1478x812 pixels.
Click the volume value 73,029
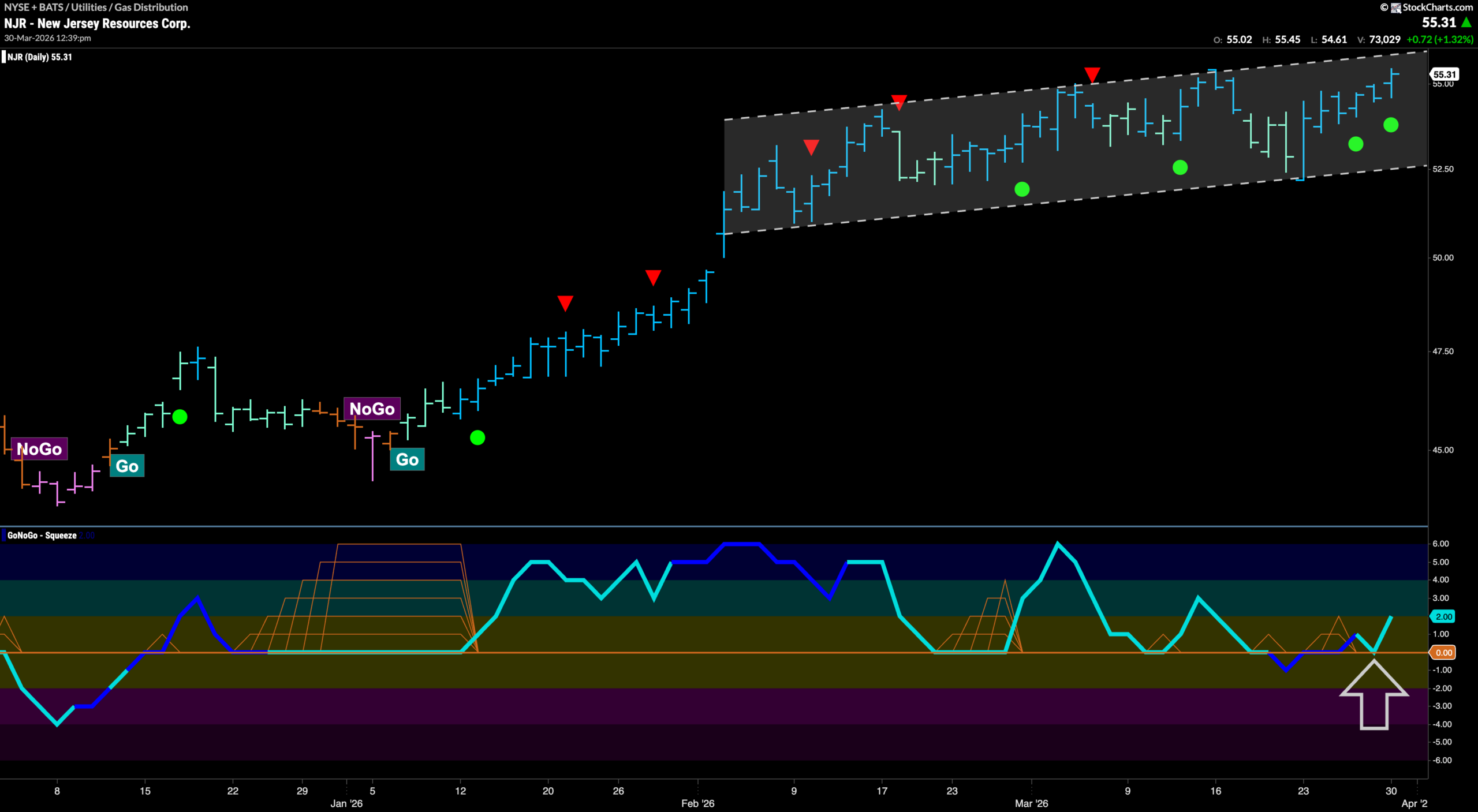click(x=1384, y=40)
